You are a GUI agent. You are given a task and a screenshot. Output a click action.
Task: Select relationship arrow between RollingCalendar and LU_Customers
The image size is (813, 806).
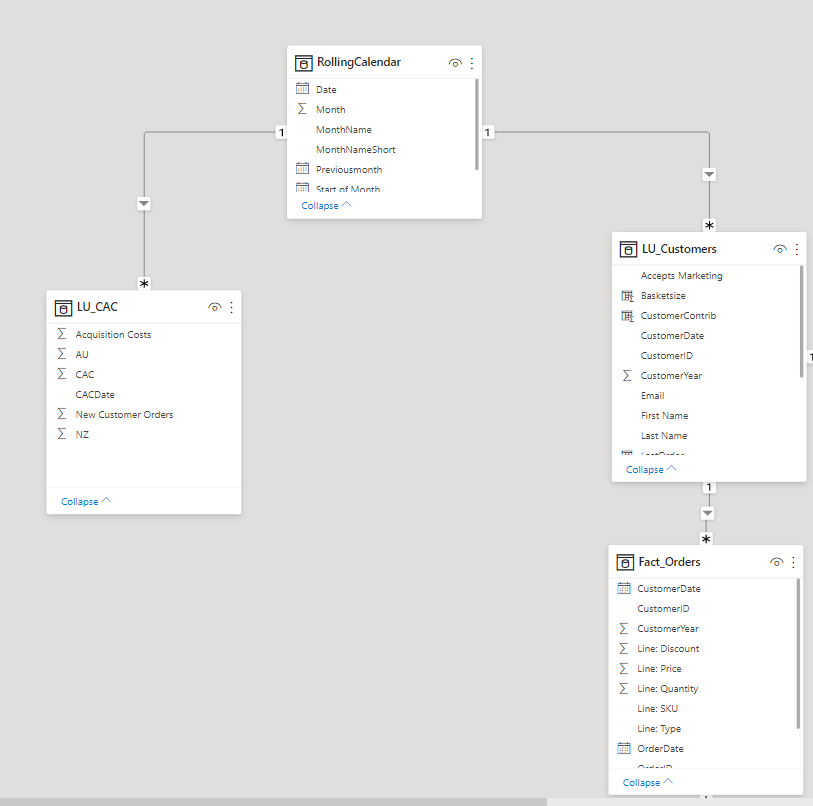(x=709, y=174)
